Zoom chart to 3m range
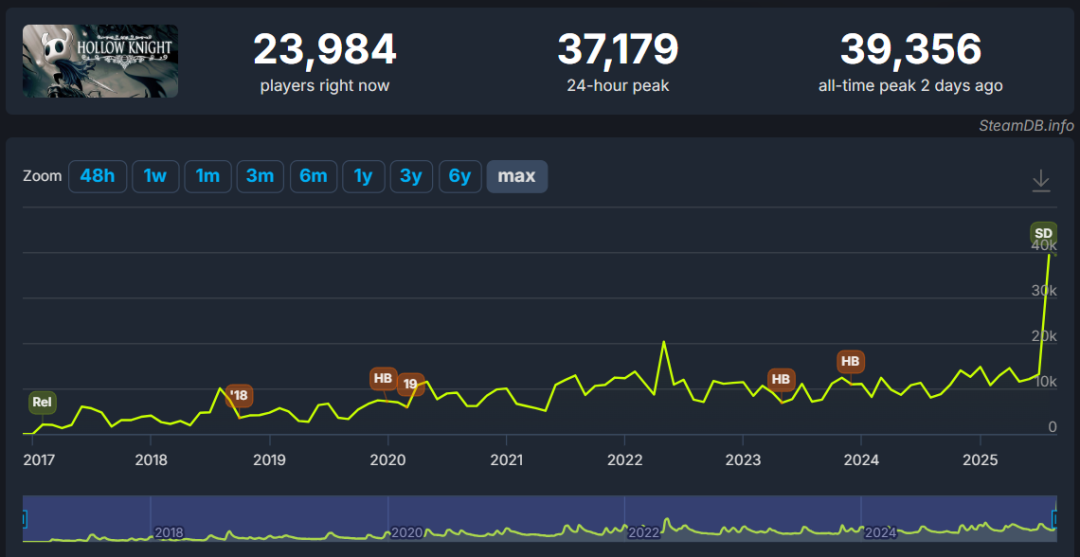Image resolution: width=1080 pixels, height=557 pixels. [x=260, y=176]
